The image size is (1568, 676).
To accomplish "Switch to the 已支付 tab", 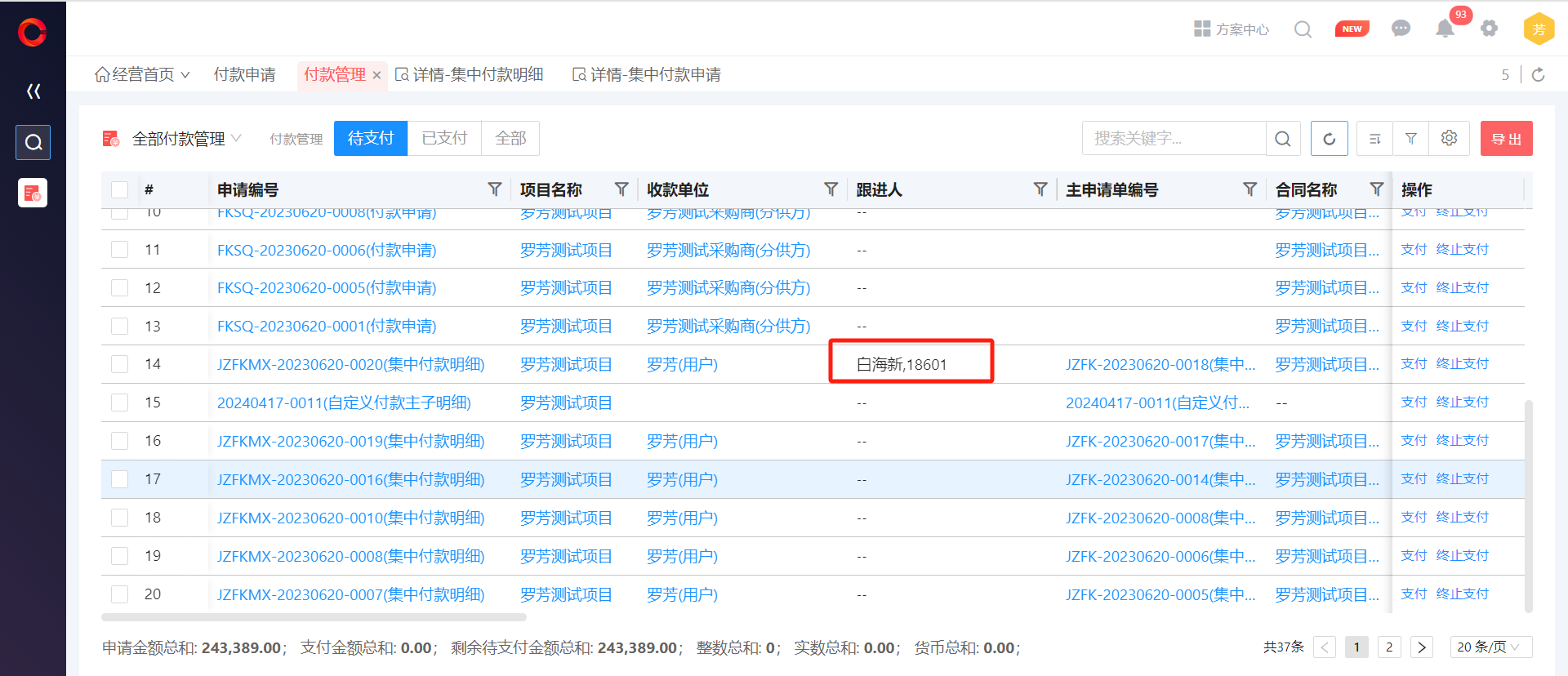I will click(x=444, y=139).
